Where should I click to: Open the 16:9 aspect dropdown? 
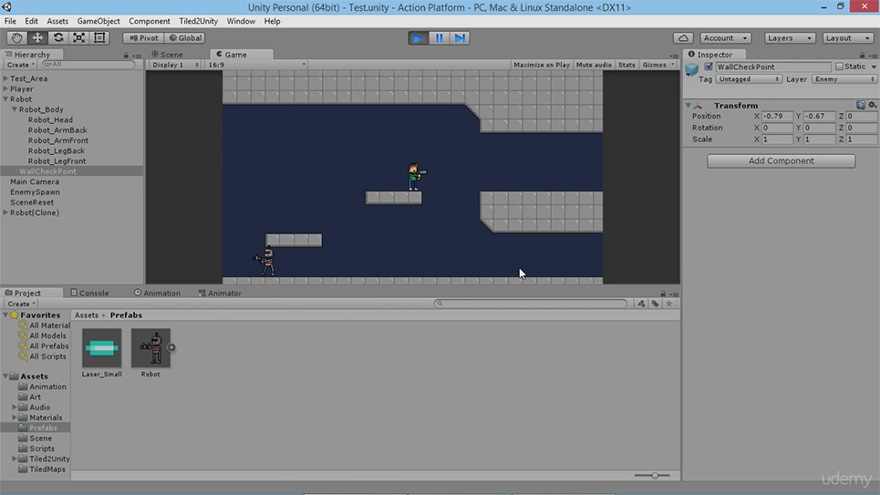pyautogui.click(x=256, y=65)
